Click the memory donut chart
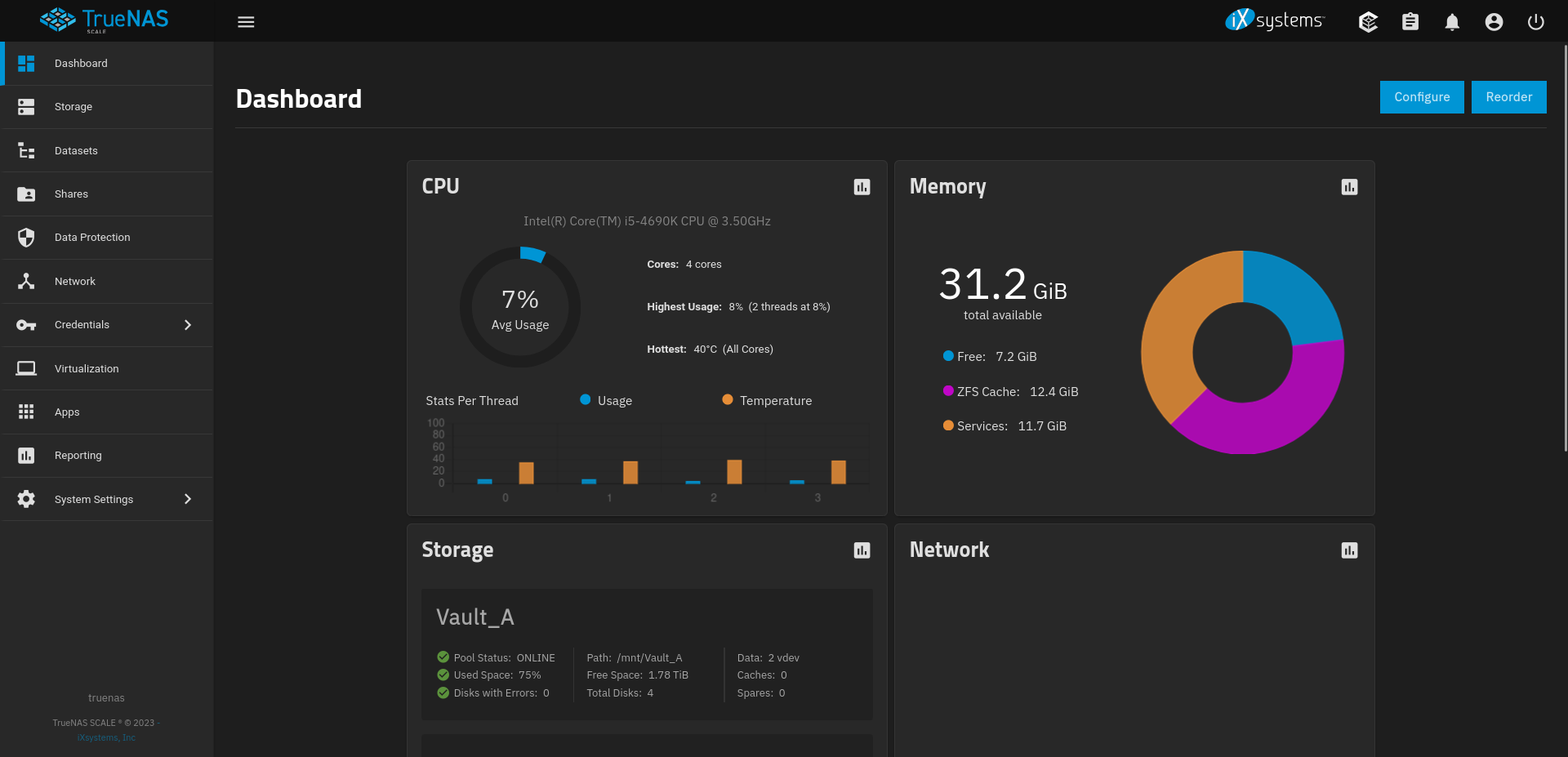The image size is (1568, 757). pos(1242,352)
